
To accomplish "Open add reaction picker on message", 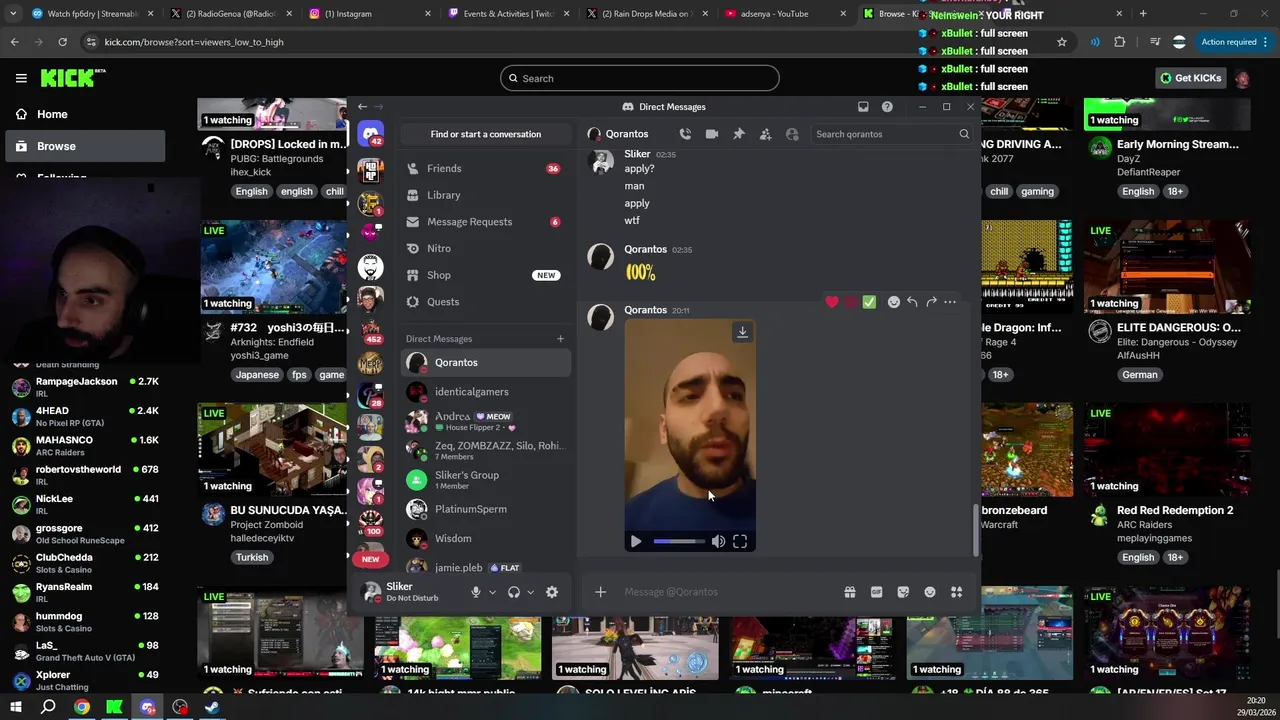I will (x=894, y=302).
